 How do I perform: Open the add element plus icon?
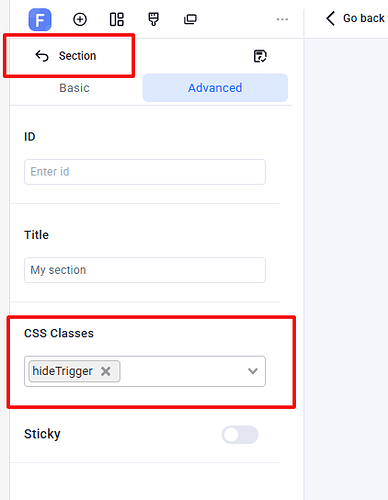coord(80,19)
